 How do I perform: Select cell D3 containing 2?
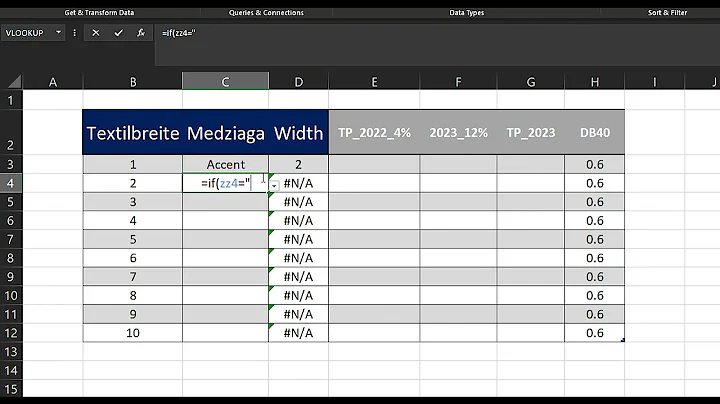pyautogui.click(x=298, y=164)
